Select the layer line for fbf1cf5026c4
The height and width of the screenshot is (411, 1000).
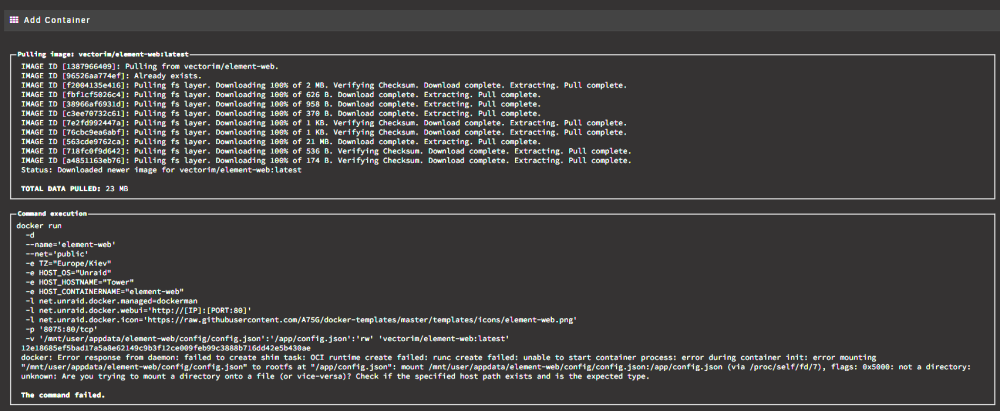(x=281, y=94)
